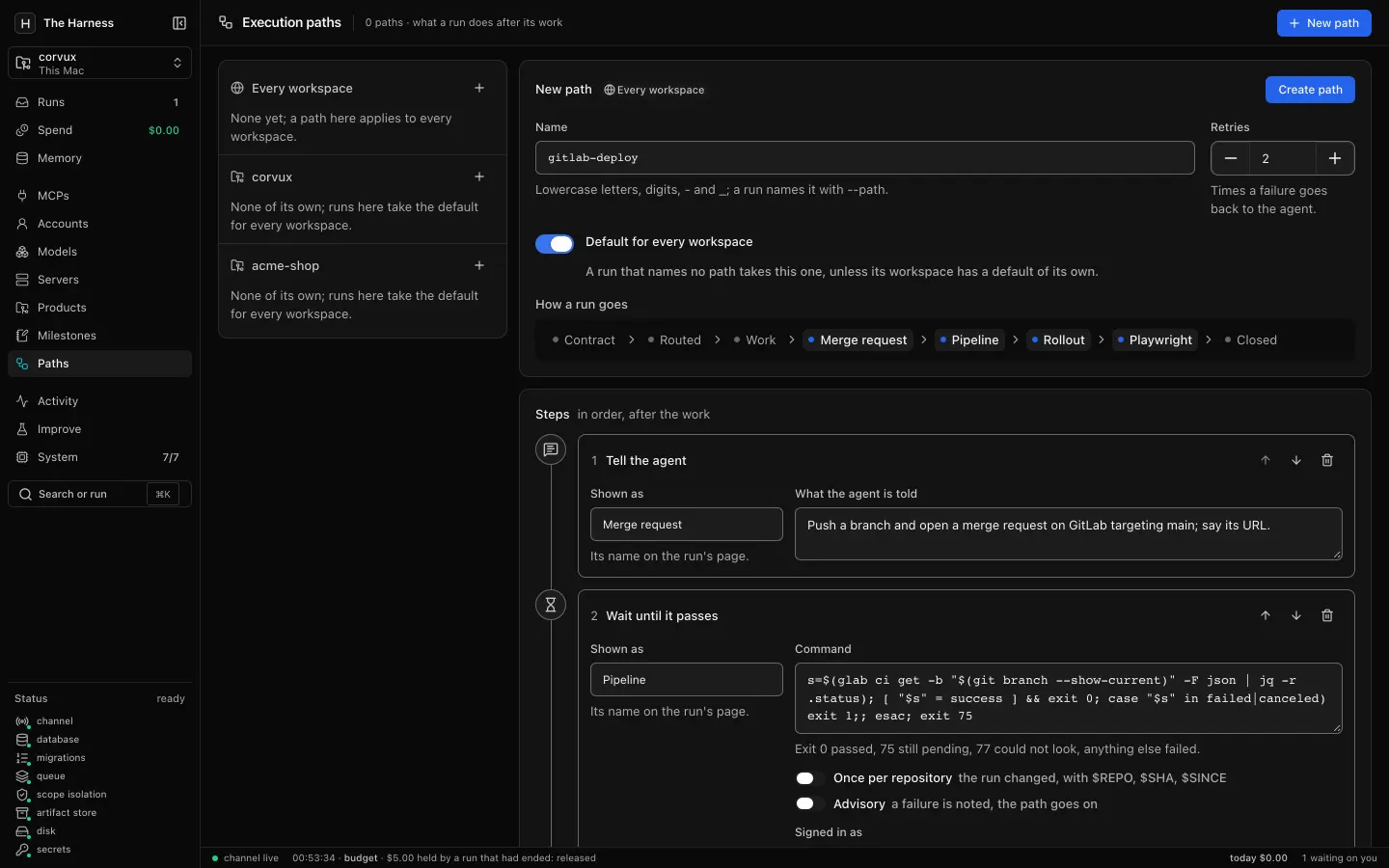1389x868 pixels.
Task: Click the Shown as field with Merge request
Action: (687, 525)
